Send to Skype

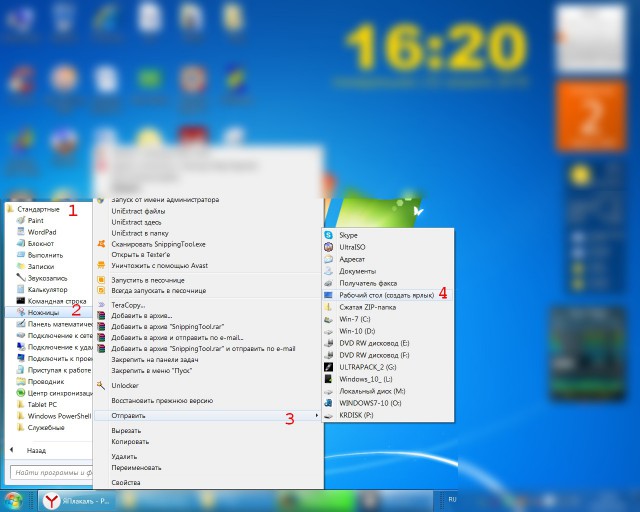(x=348, y=235)
